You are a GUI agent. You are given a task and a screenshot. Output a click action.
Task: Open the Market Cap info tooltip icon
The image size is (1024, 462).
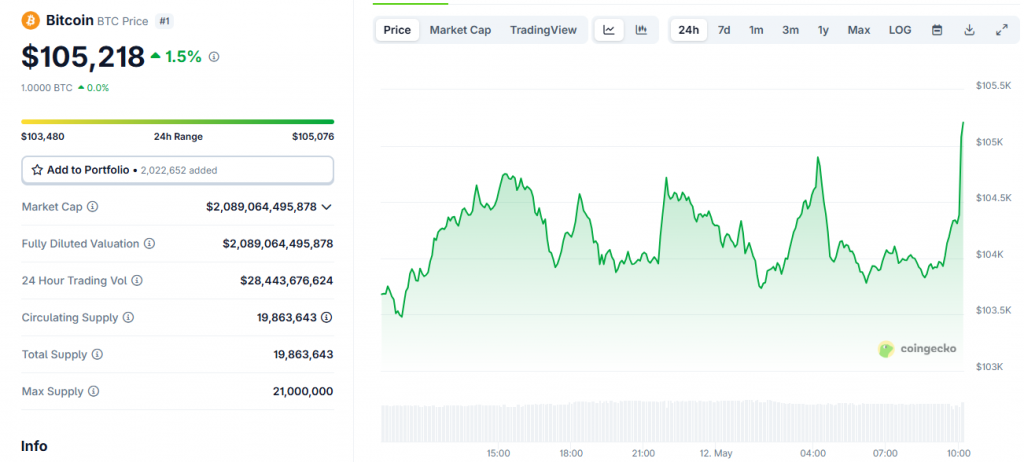(x=93, y=206)
